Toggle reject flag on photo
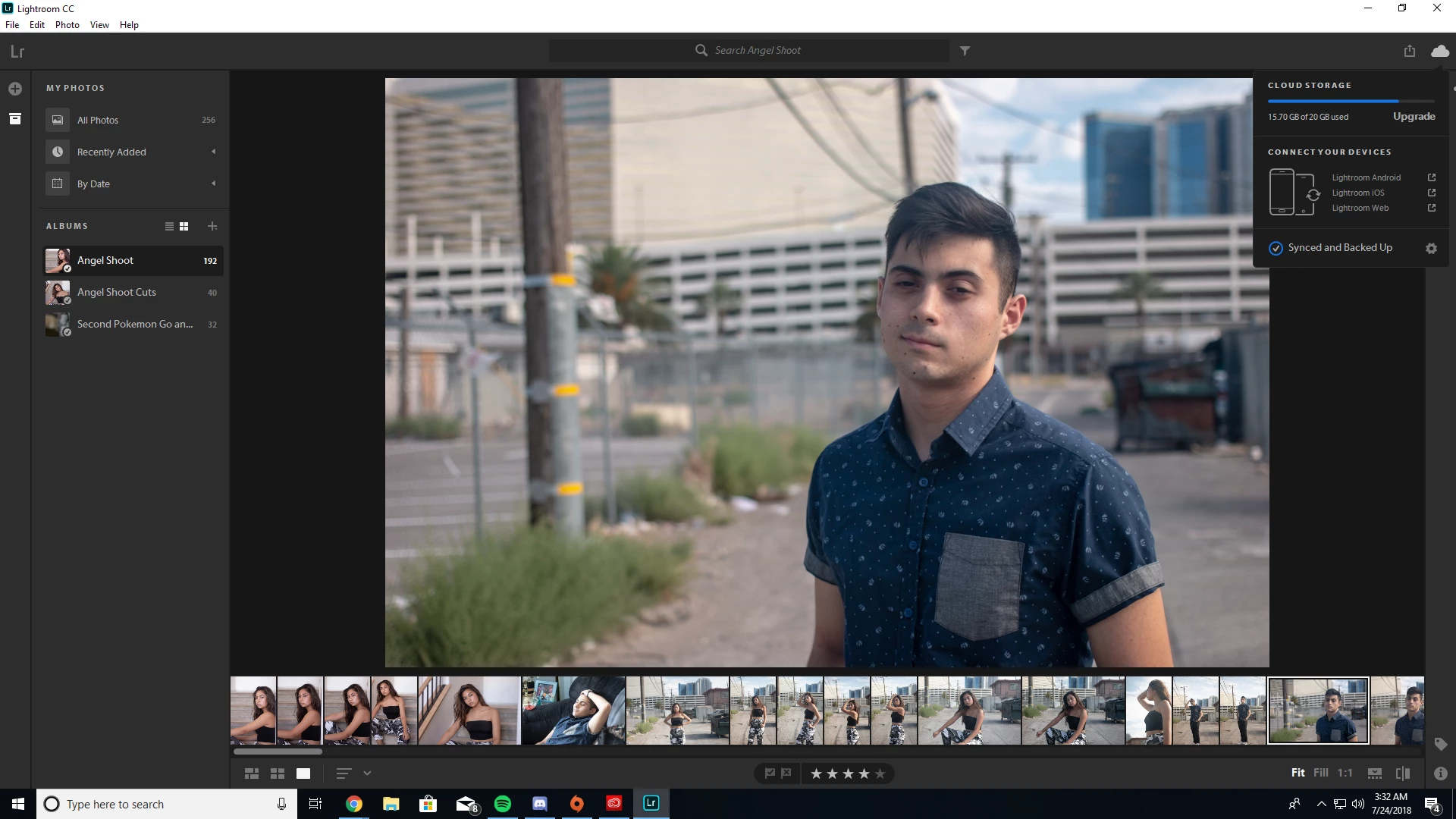The image size is (1456, 819). point(786,773)
